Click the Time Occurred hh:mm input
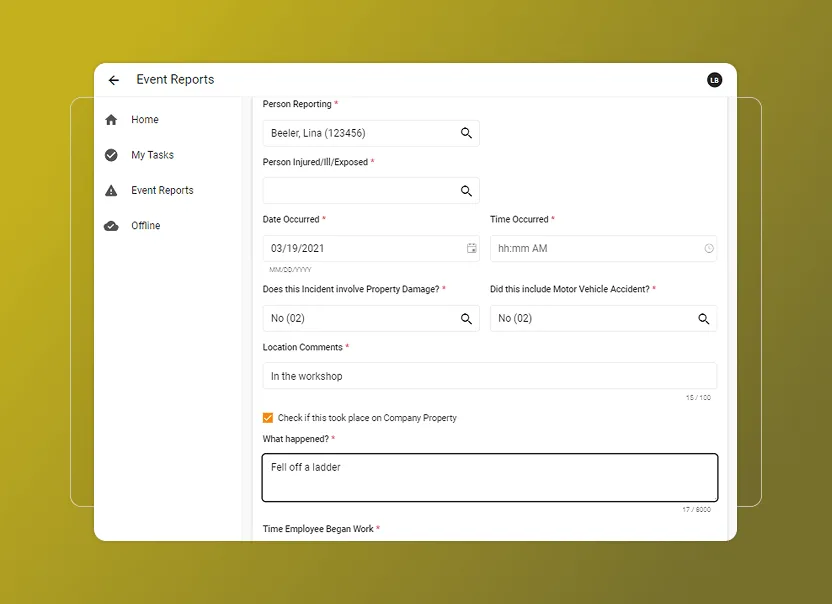 [590, 247]
